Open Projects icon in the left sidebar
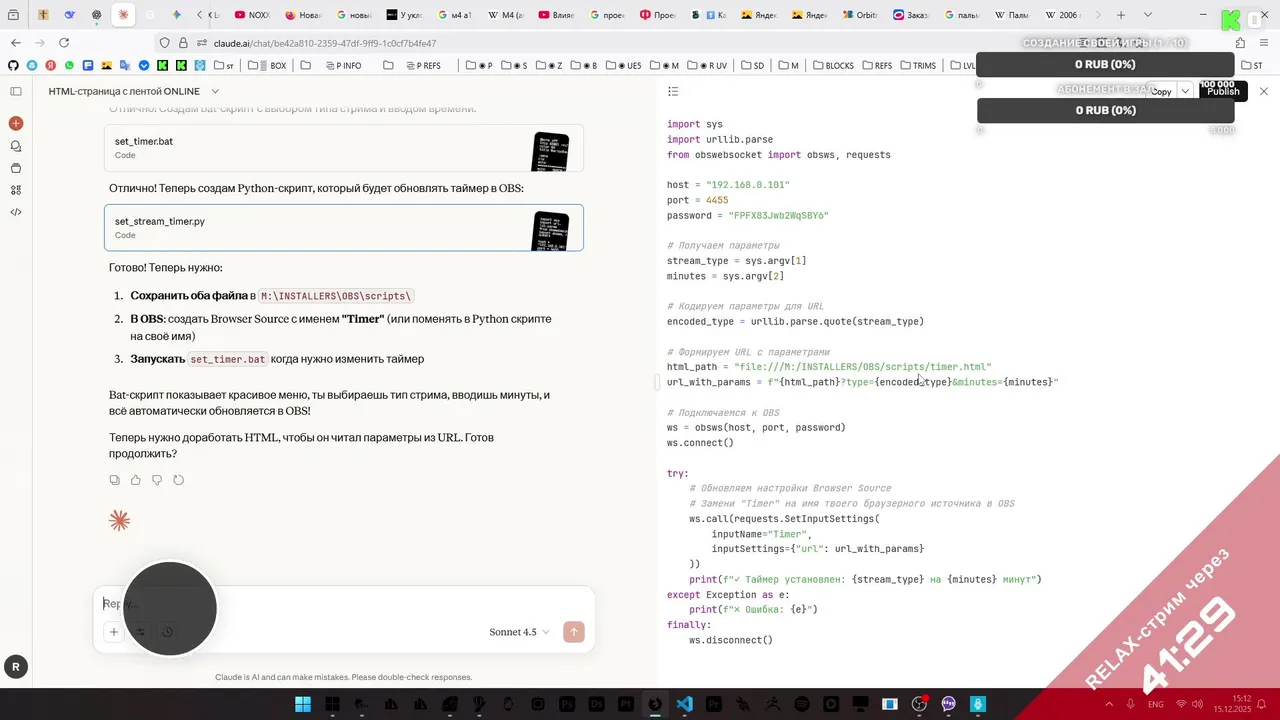 [x=16, y=168]
